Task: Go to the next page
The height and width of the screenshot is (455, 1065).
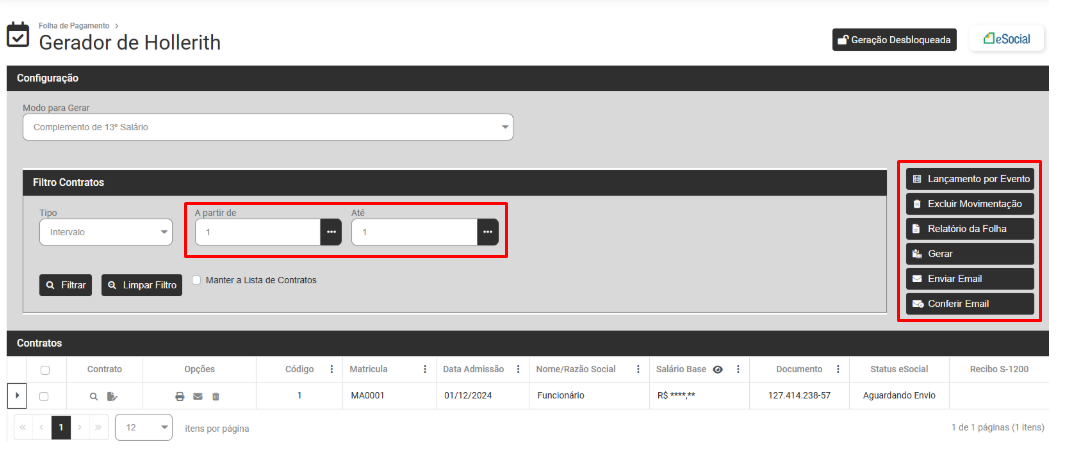Action: point(80,428)
